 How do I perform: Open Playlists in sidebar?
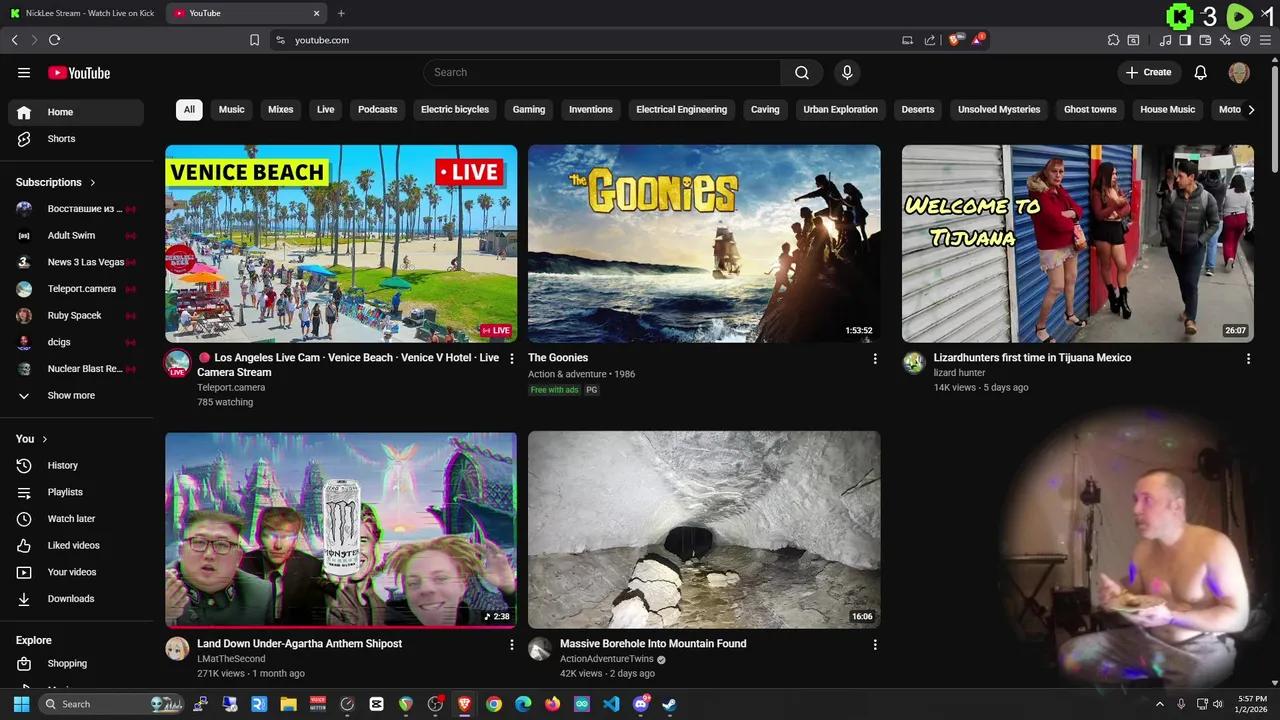tap(76, 492)
